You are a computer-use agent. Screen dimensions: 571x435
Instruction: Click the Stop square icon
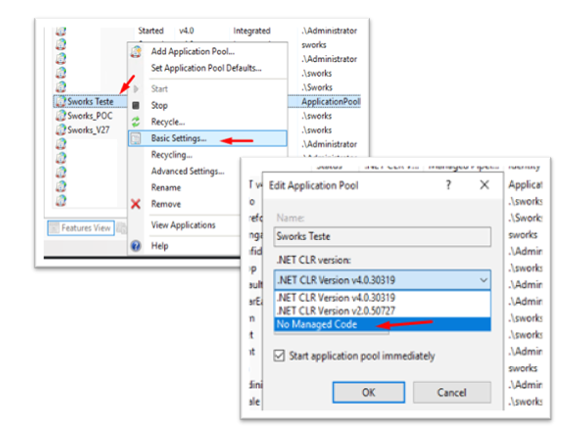tap(136, 105)
